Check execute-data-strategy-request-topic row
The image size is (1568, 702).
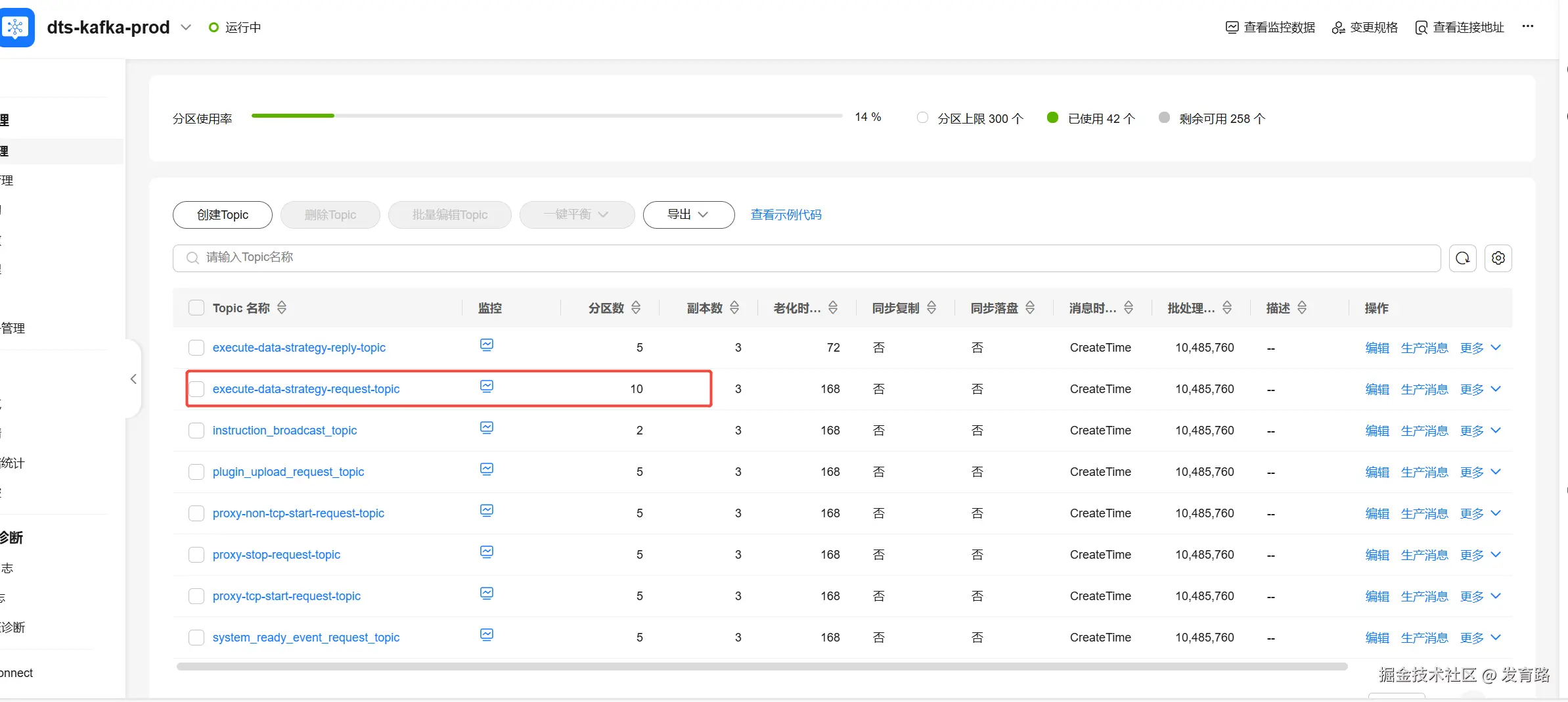tap(196, 389)
